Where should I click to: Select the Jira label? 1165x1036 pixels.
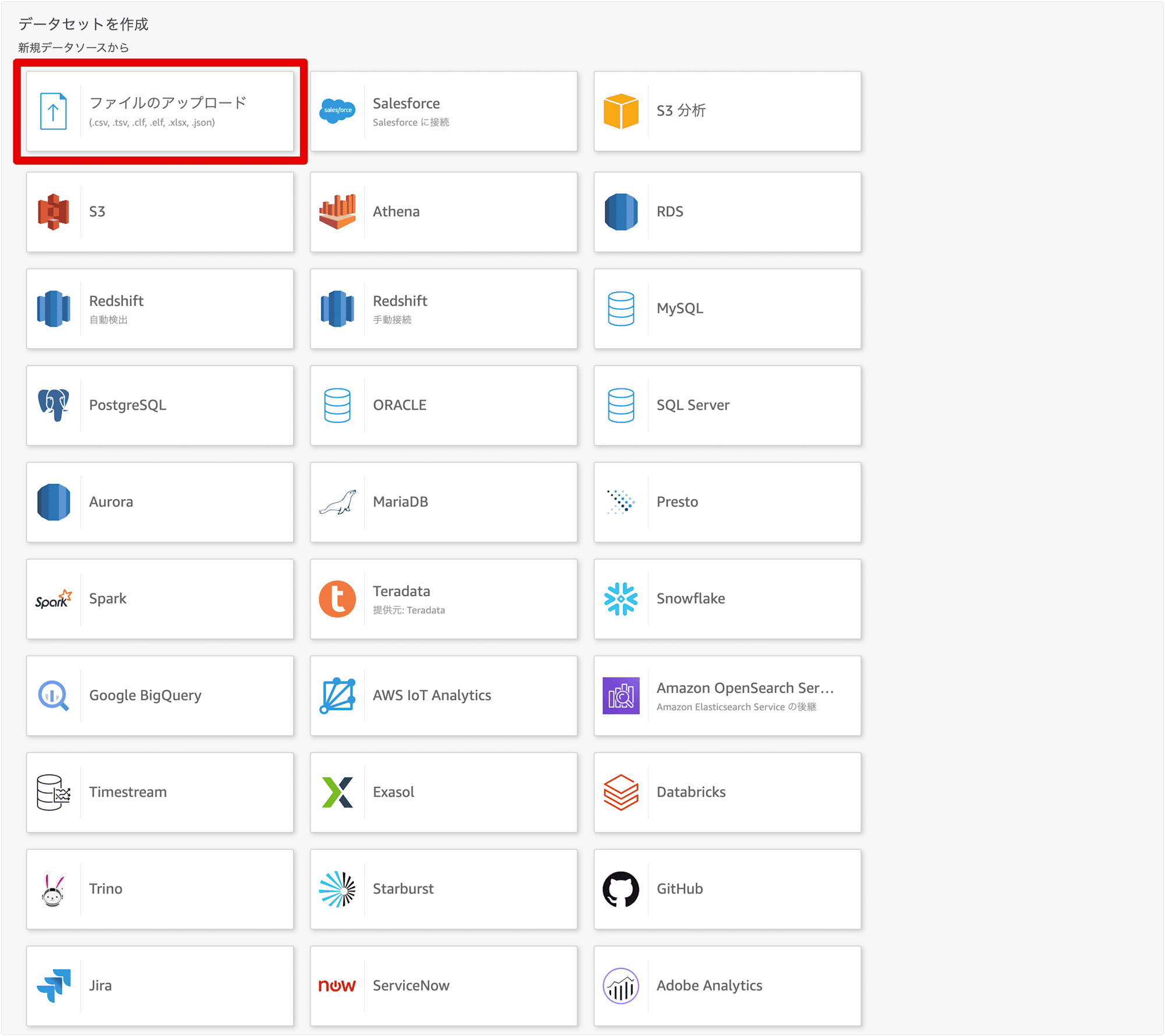click(100, 986)
